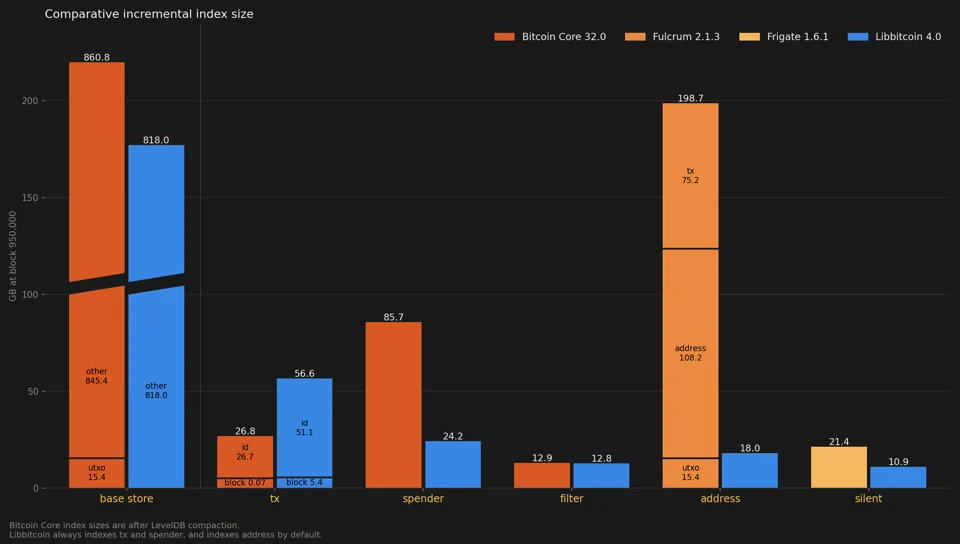Click the 'filter' axis label
Viewport: 960px width, 544px height.
coord(571,498)
